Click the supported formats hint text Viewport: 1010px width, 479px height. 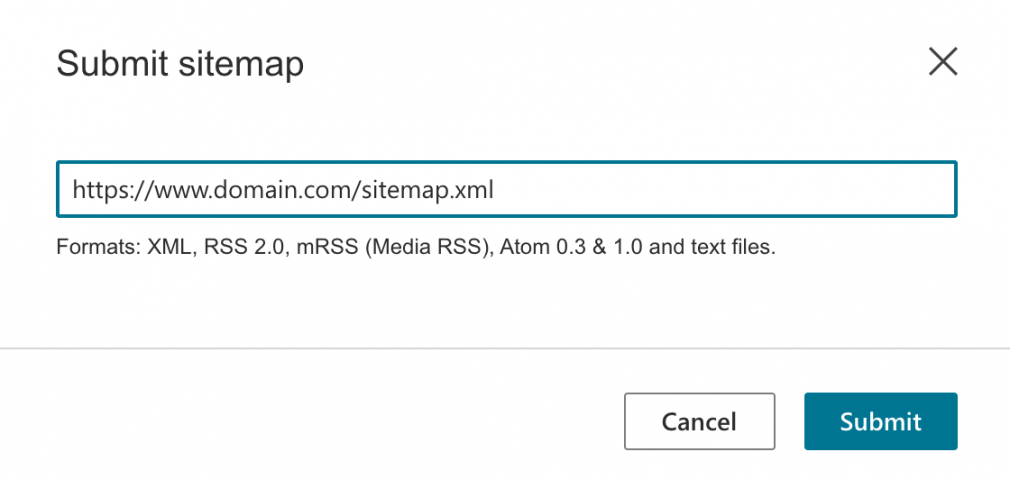point(416,247)
